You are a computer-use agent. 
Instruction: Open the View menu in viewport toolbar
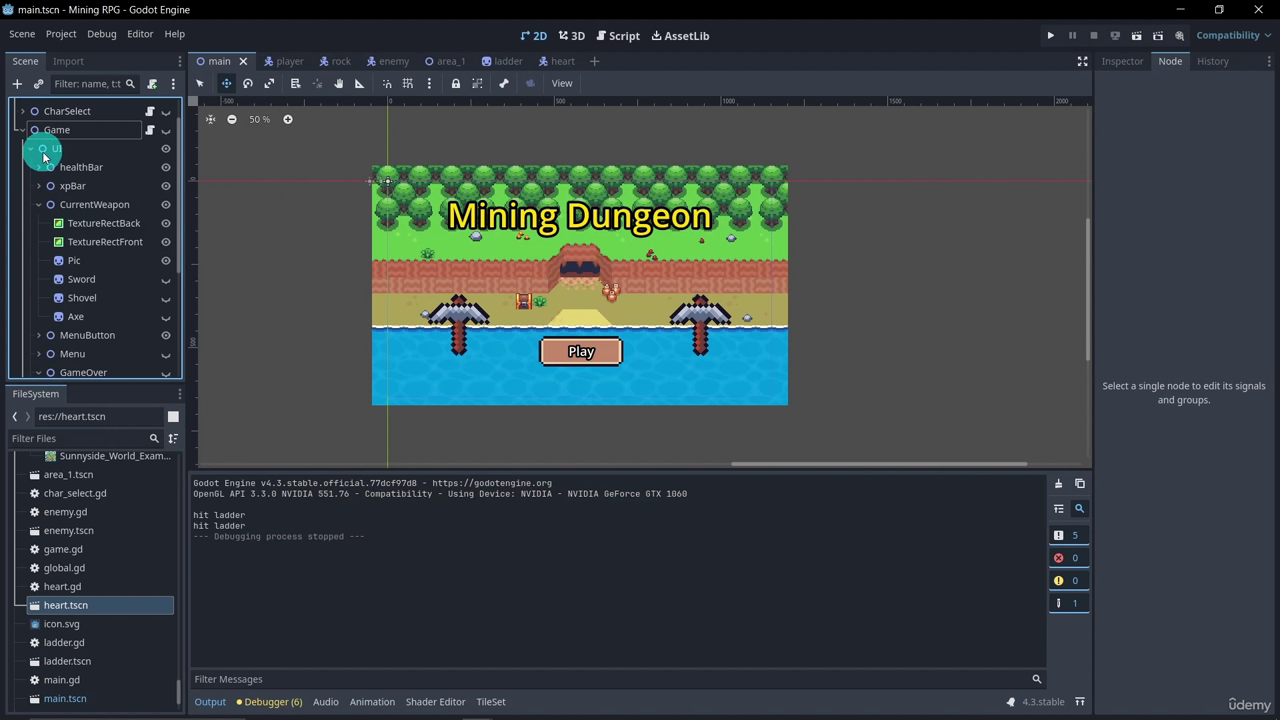coord(562,83)
